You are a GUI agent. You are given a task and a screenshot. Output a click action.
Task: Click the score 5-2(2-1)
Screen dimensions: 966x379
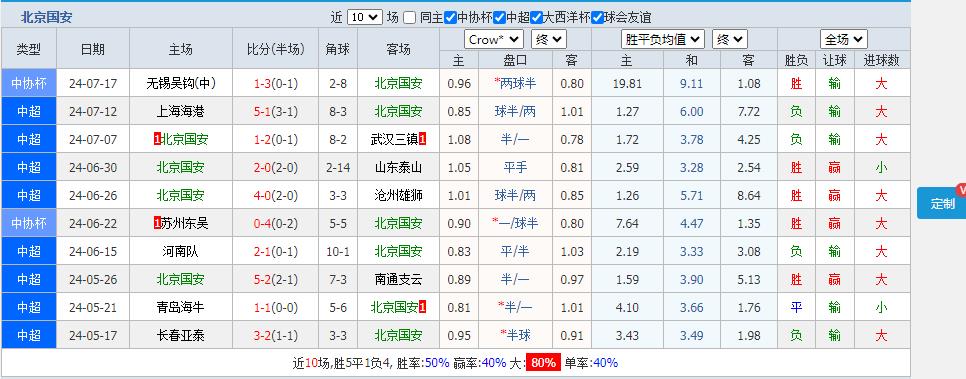pos(275,280)
